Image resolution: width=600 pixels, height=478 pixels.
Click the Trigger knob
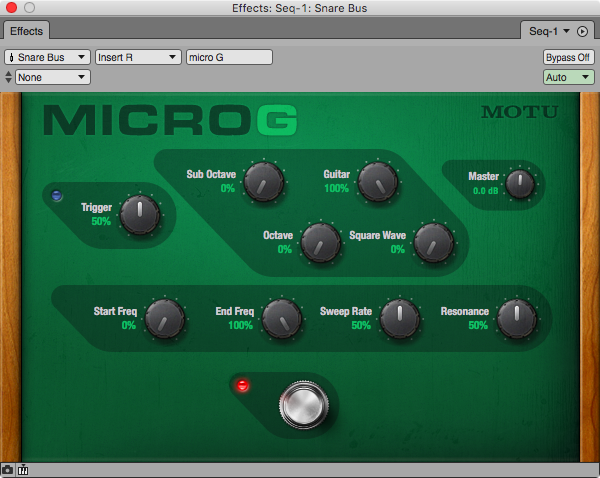pyautogui.click(x=140, y=215)
